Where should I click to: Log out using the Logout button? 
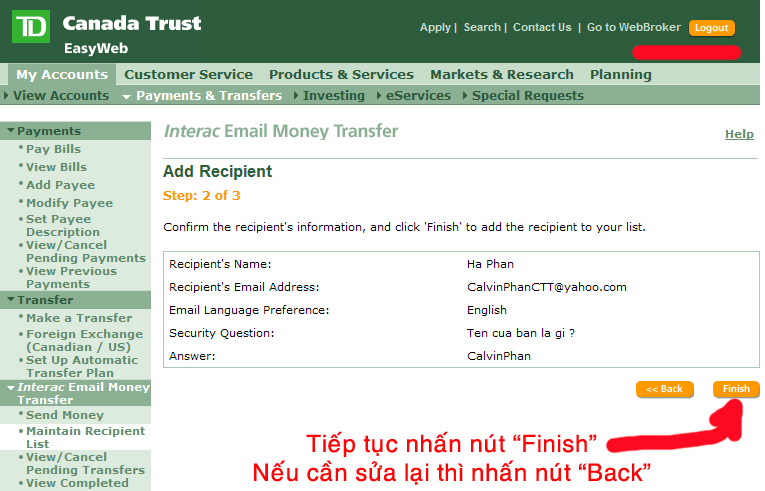click(711, 28)
